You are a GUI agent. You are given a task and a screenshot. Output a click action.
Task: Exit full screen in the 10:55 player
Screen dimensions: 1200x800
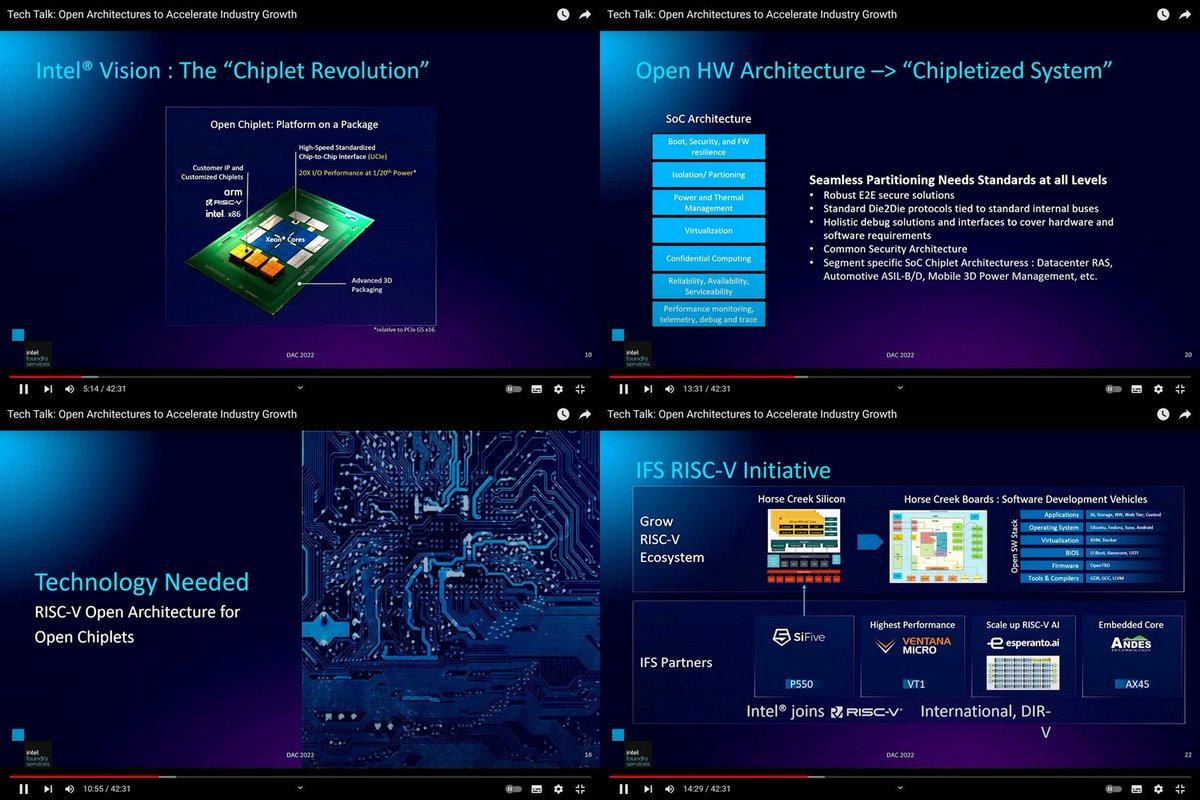[580, 788]
